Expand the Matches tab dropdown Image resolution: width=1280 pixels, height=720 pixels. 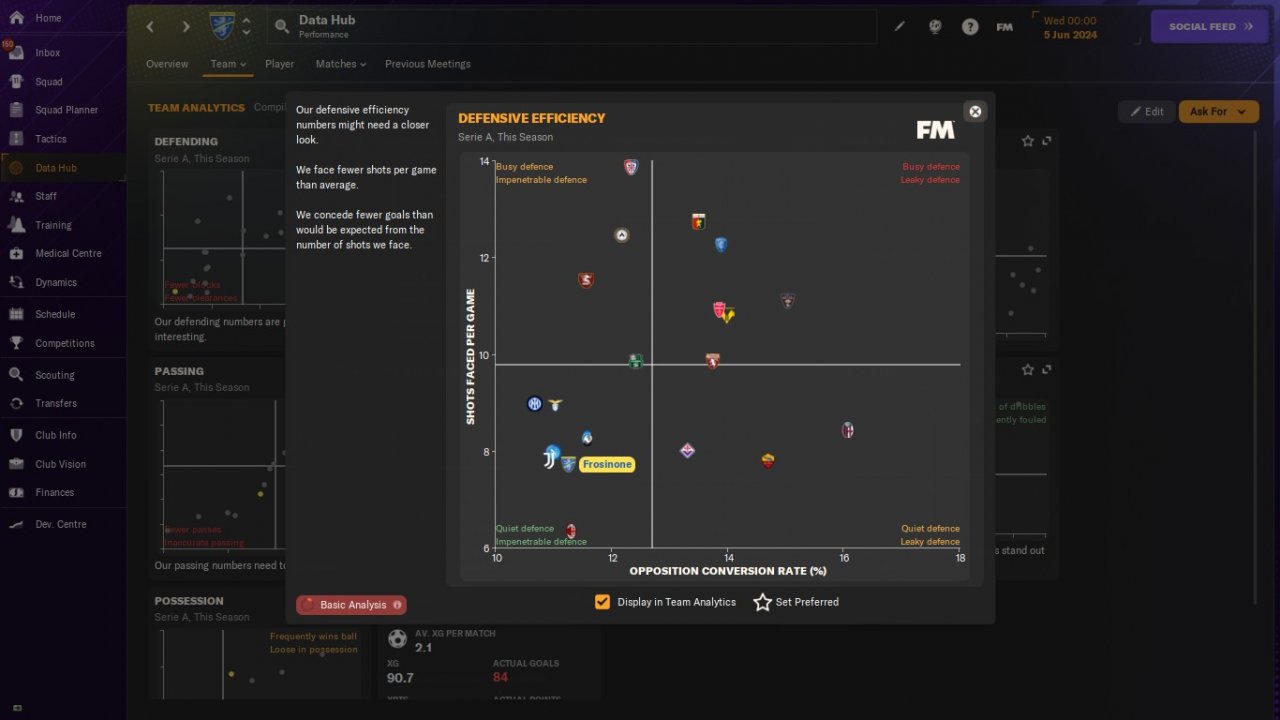click(x=341, y=64)
